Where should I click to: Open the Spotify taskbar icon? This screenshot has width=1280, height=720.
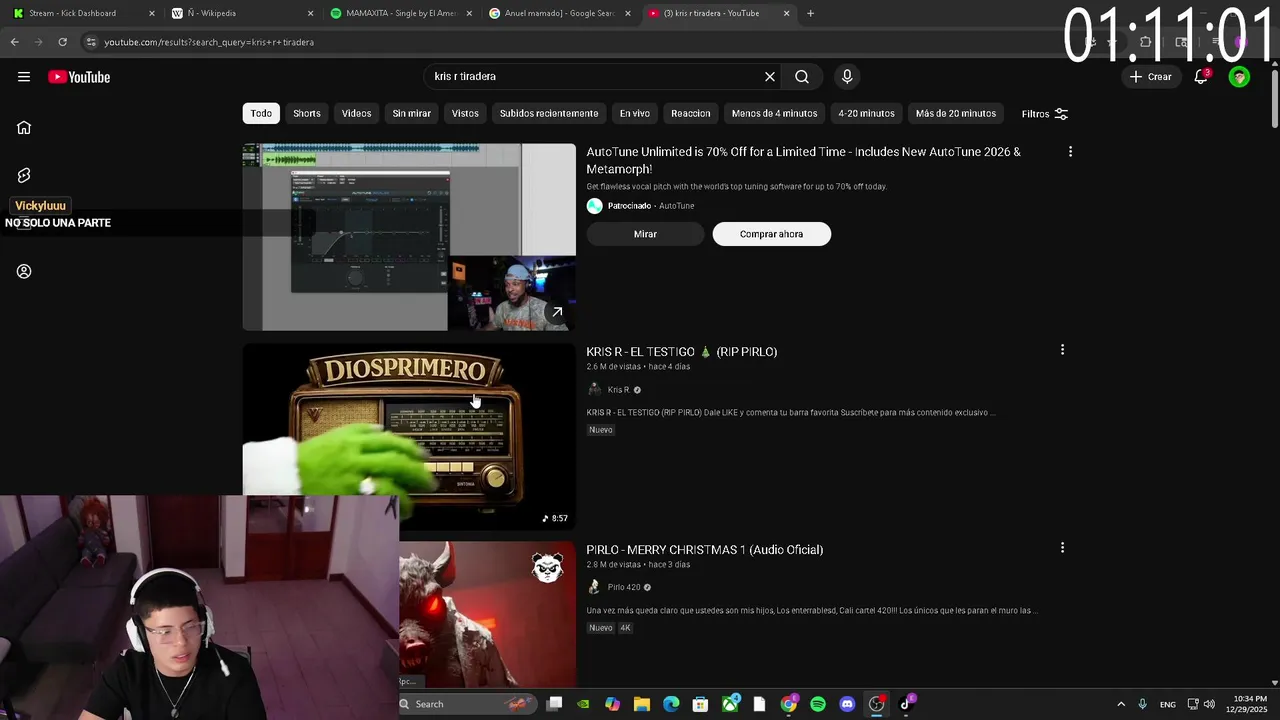[818, 704]
